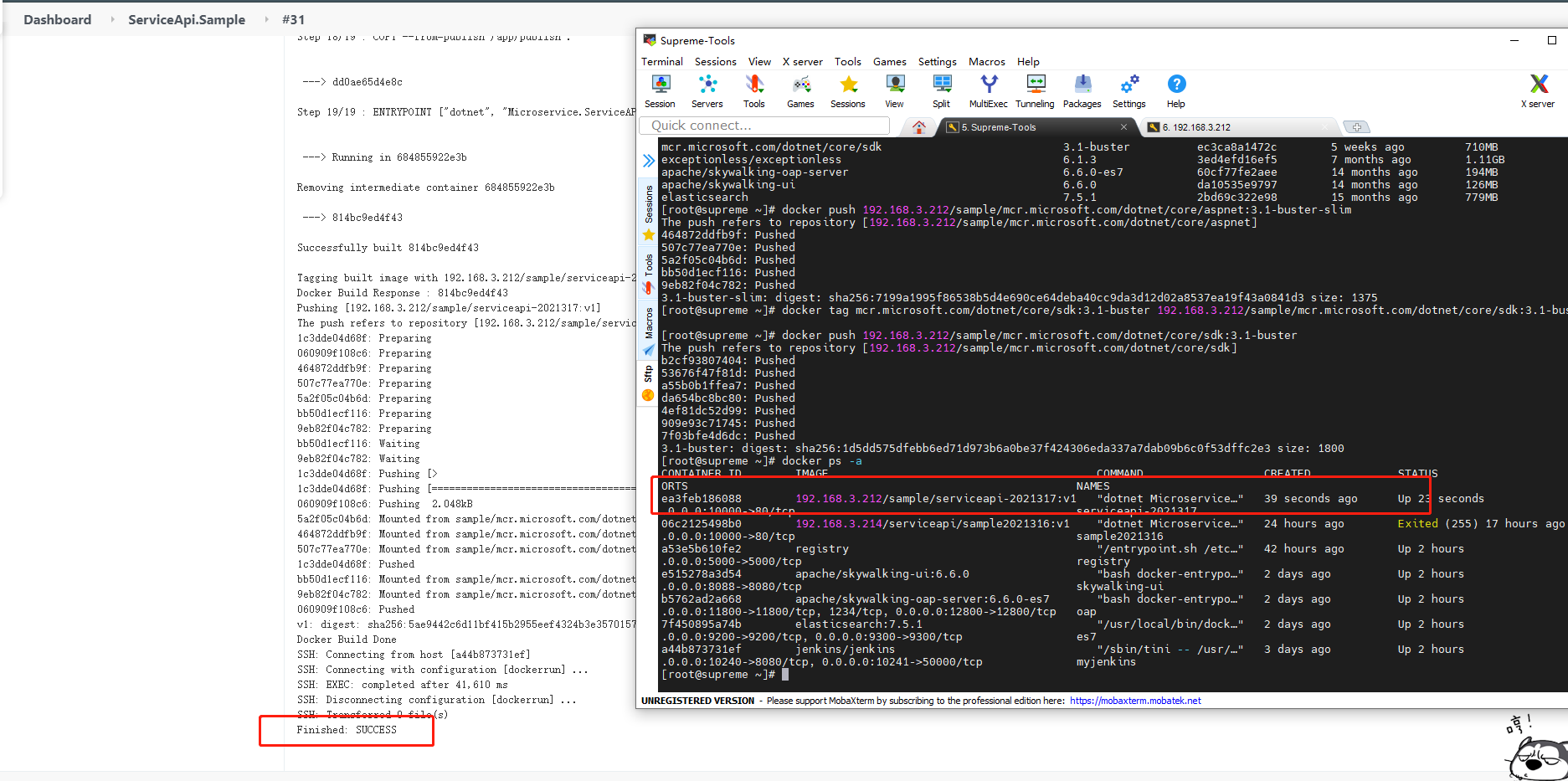Click 'Successfully built 814bc9ed4f43' log line
Image resolution: width=1568 pixels, height=781 pixels.
(x=388, y=248)
